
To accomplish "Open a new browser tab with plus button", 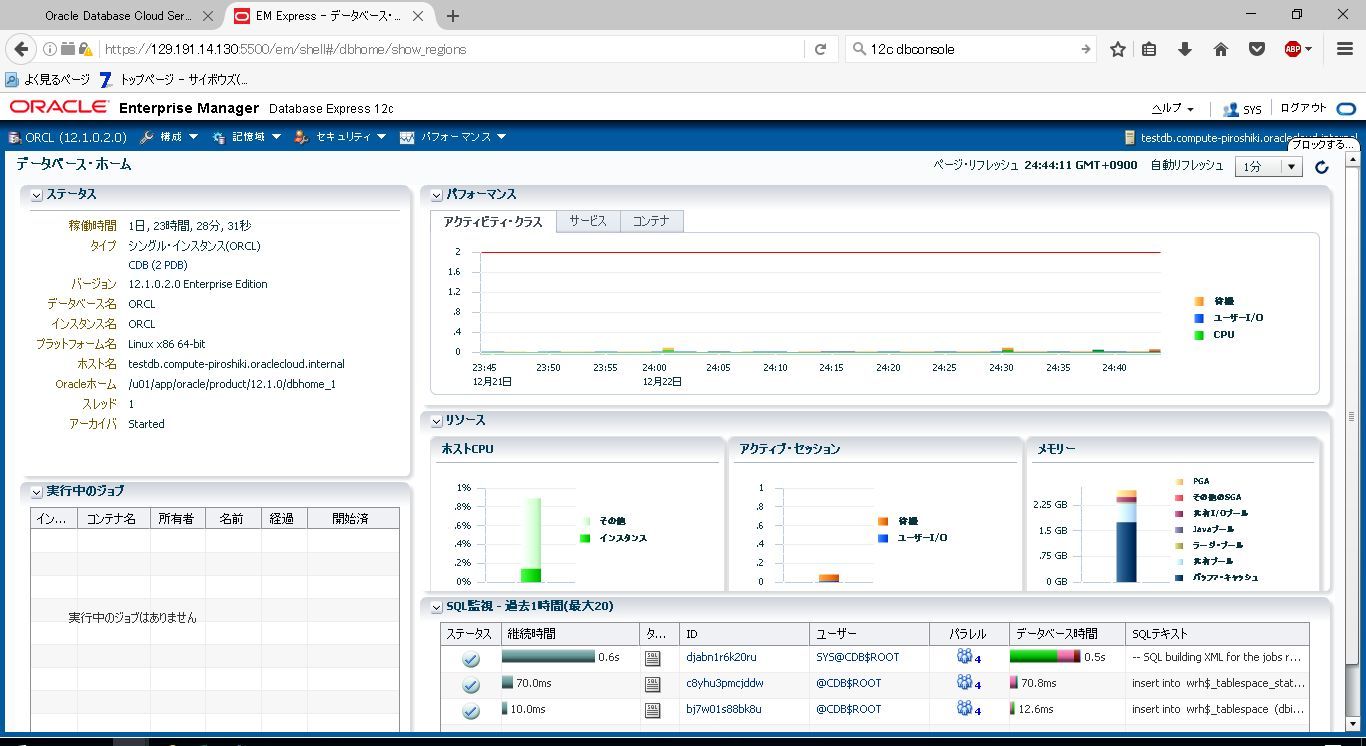I will coord(453,16).
